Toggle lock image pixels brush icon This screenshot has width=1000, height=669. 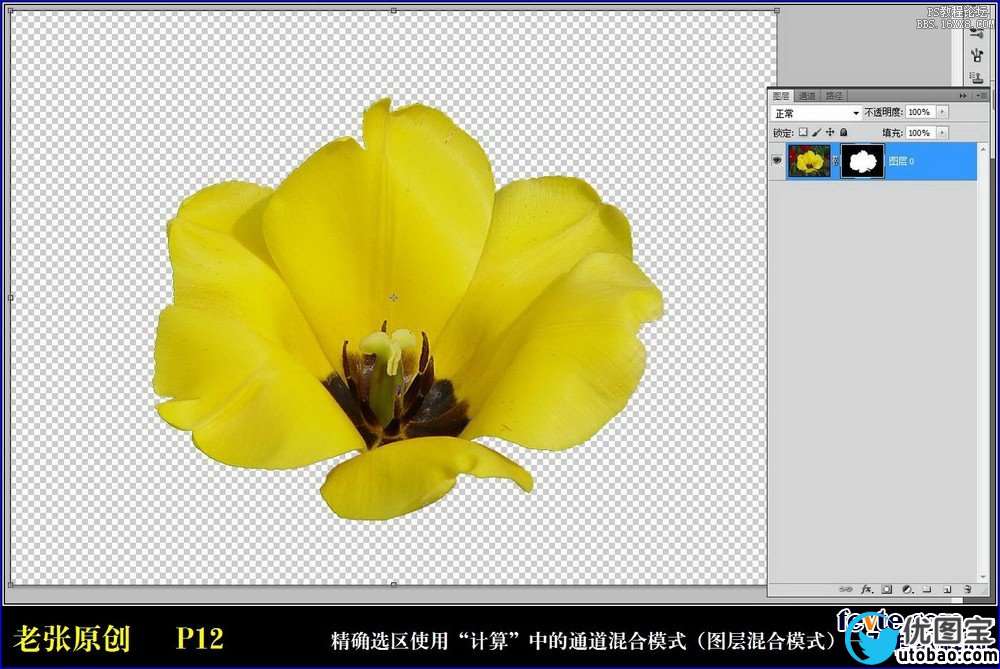tap(816, 132)
